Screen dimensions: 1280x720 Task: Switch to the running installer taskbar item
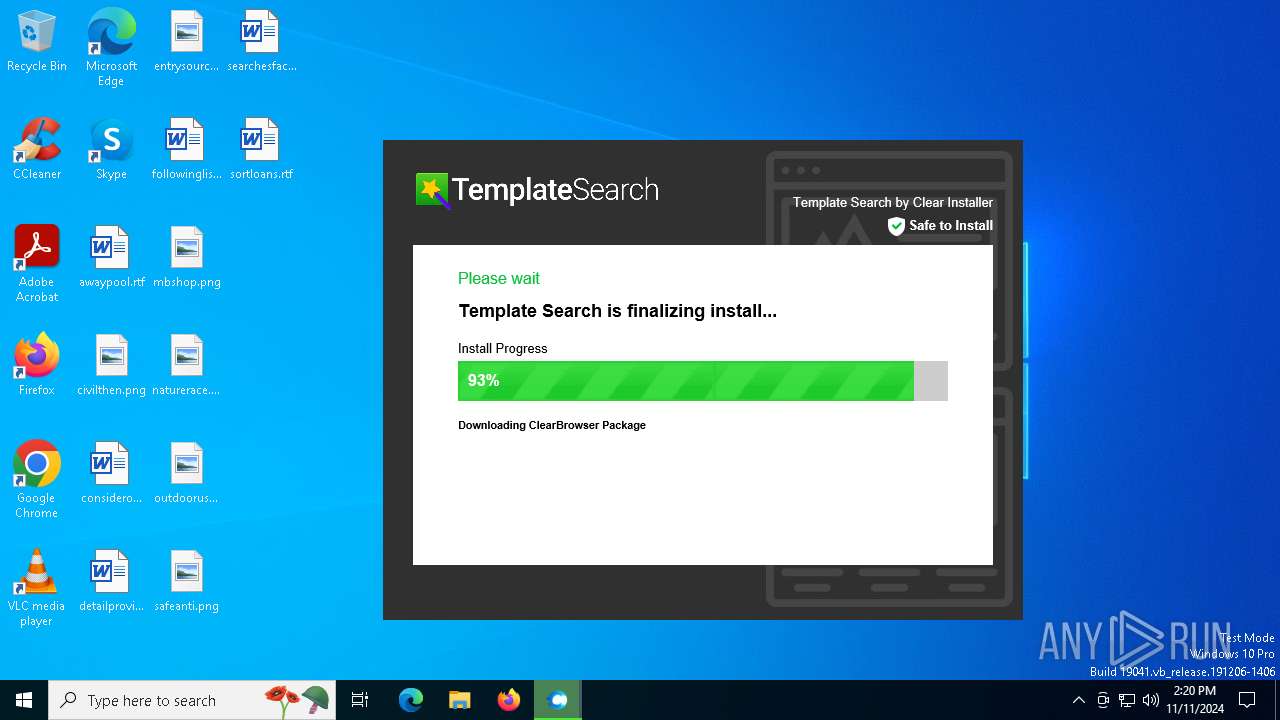558,700
